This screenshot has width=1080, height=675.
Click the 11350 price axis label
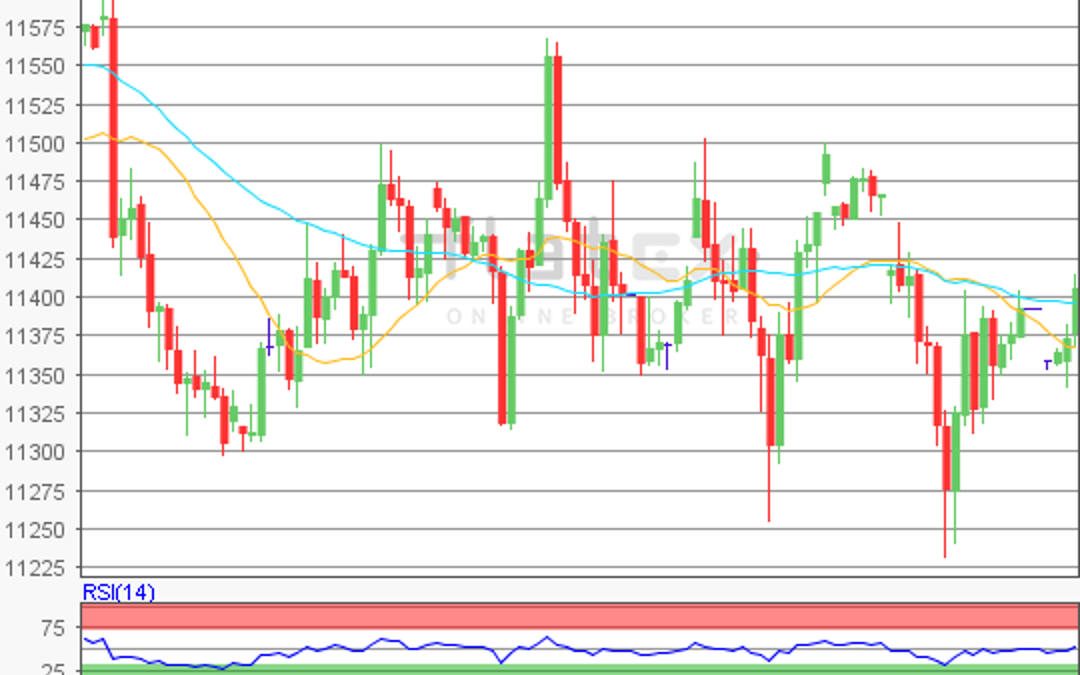pos(34,375)
